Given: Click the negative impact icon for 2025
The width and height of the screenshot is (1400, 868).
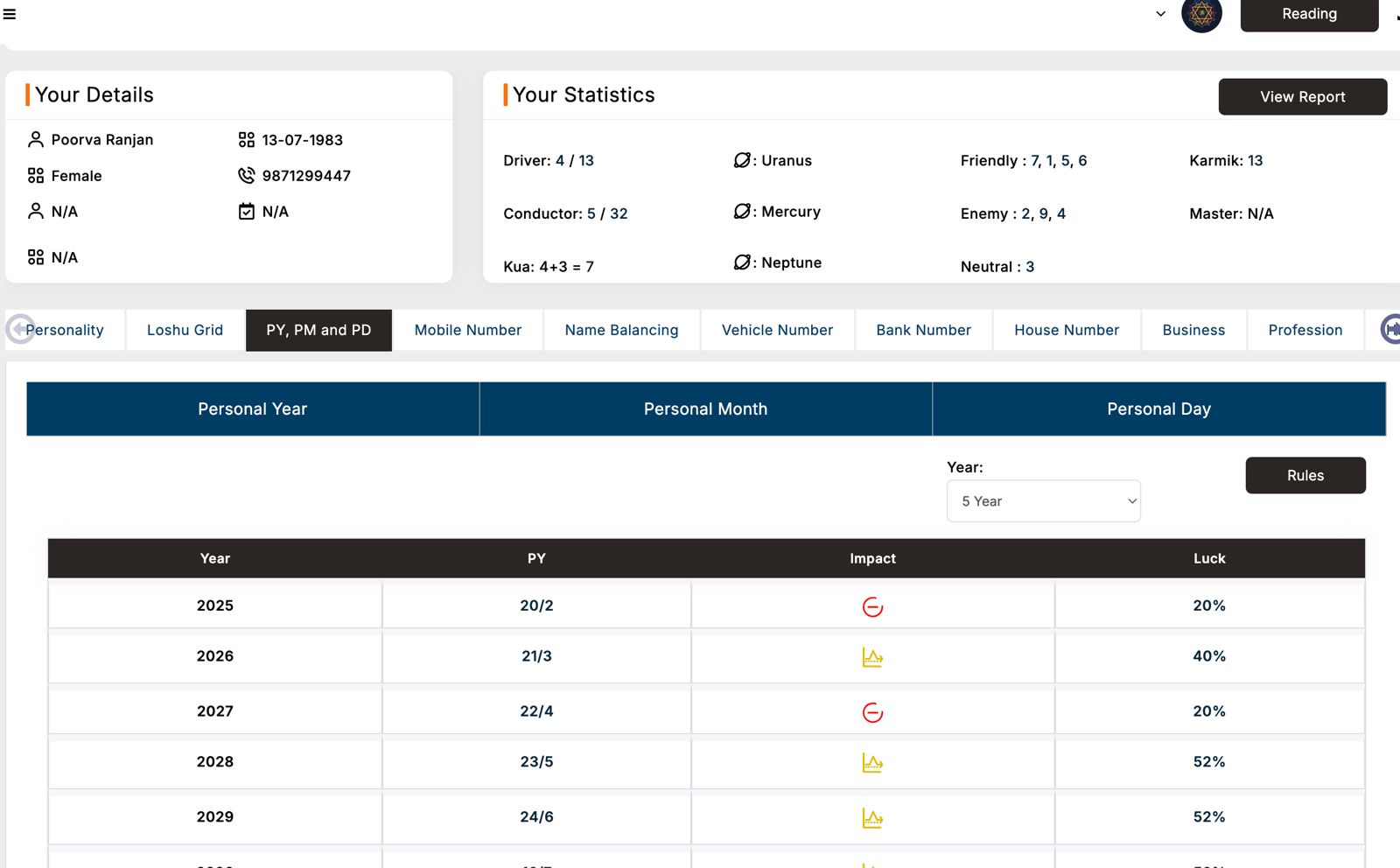Looking at the screenshot, I should point(872,606).
